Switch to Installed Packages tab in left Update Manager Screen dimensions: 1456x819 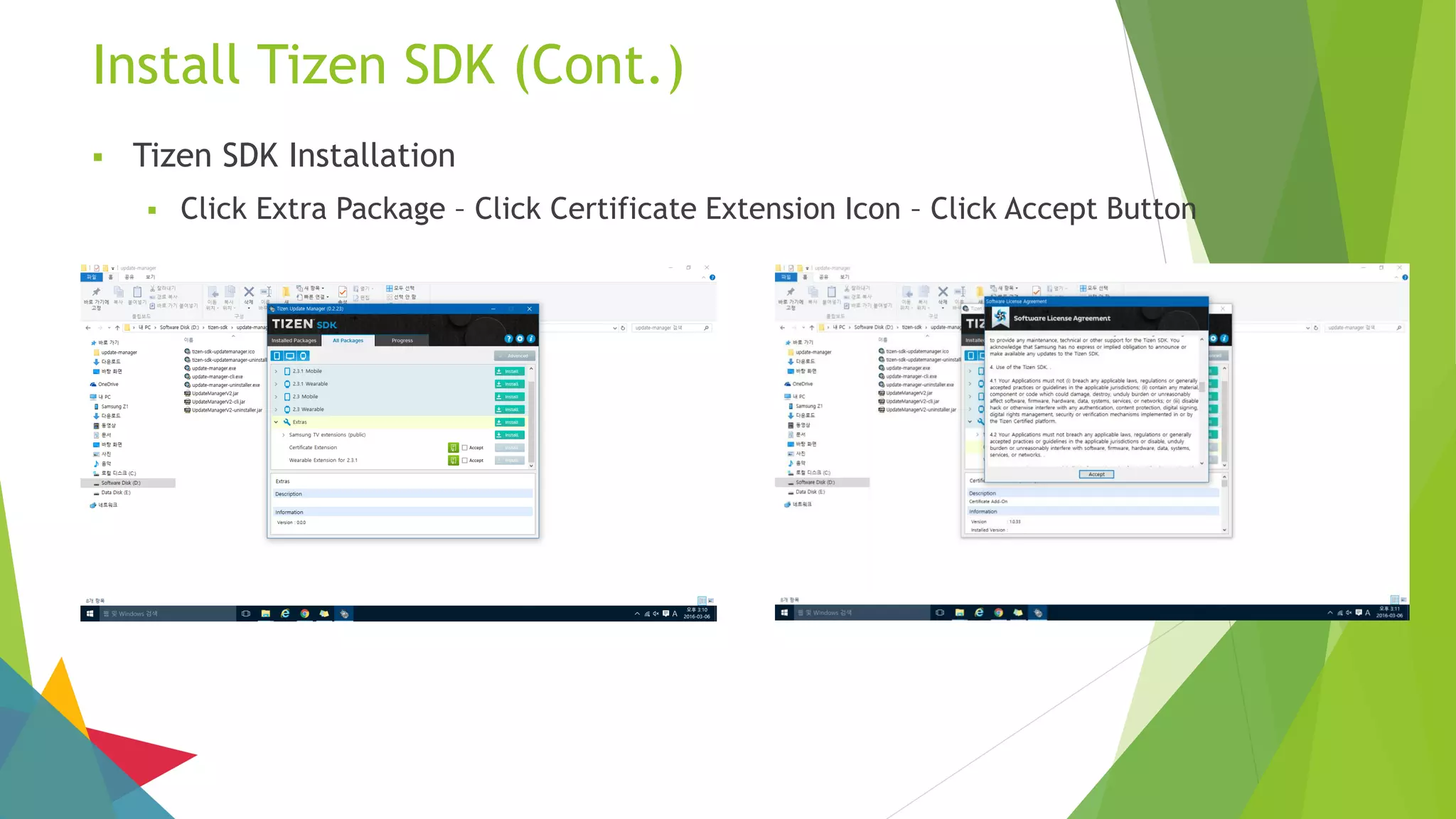point(294,341)
